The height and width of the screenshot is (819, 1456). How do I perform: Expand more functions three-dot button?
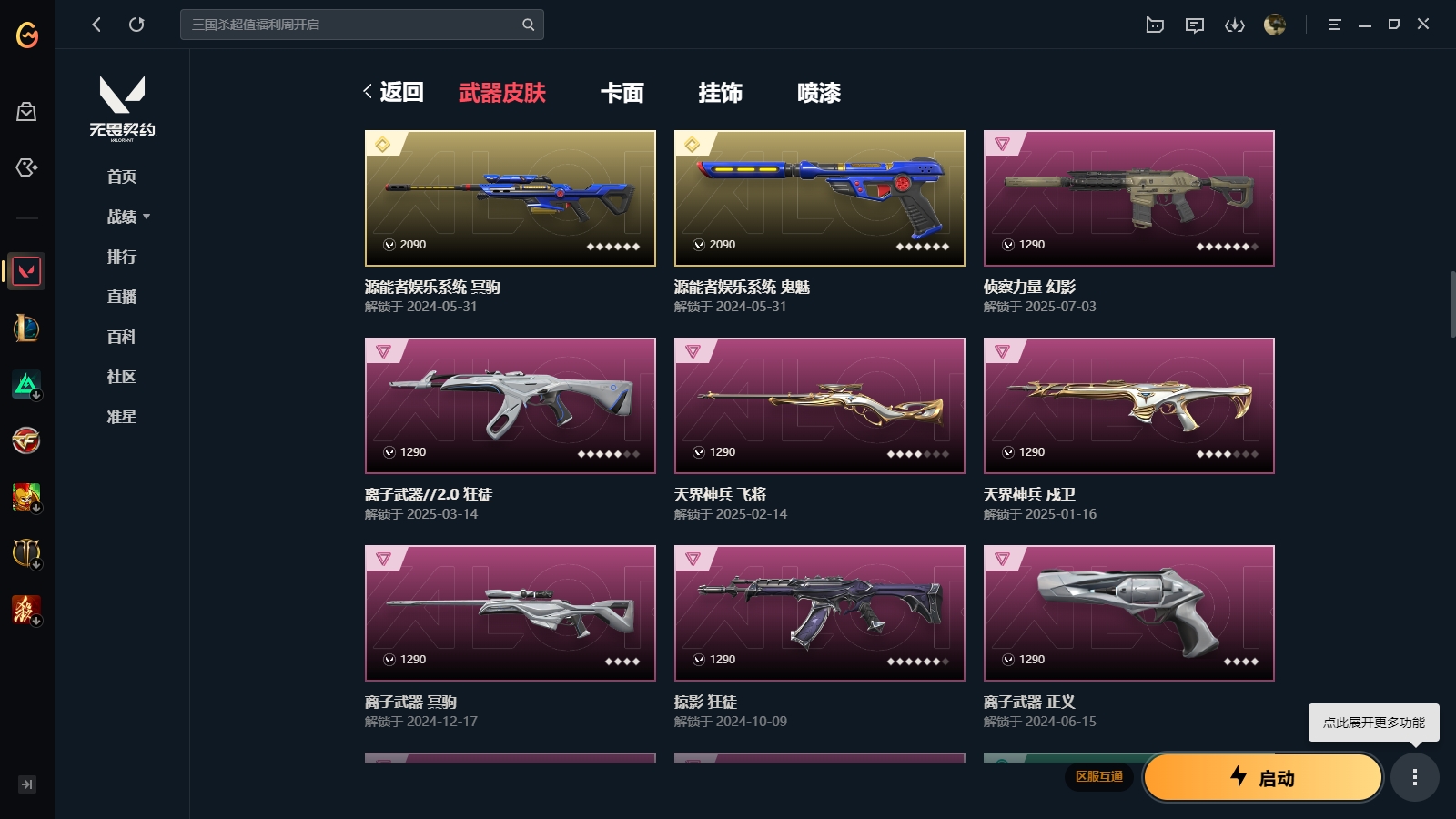pos(1414,777)
